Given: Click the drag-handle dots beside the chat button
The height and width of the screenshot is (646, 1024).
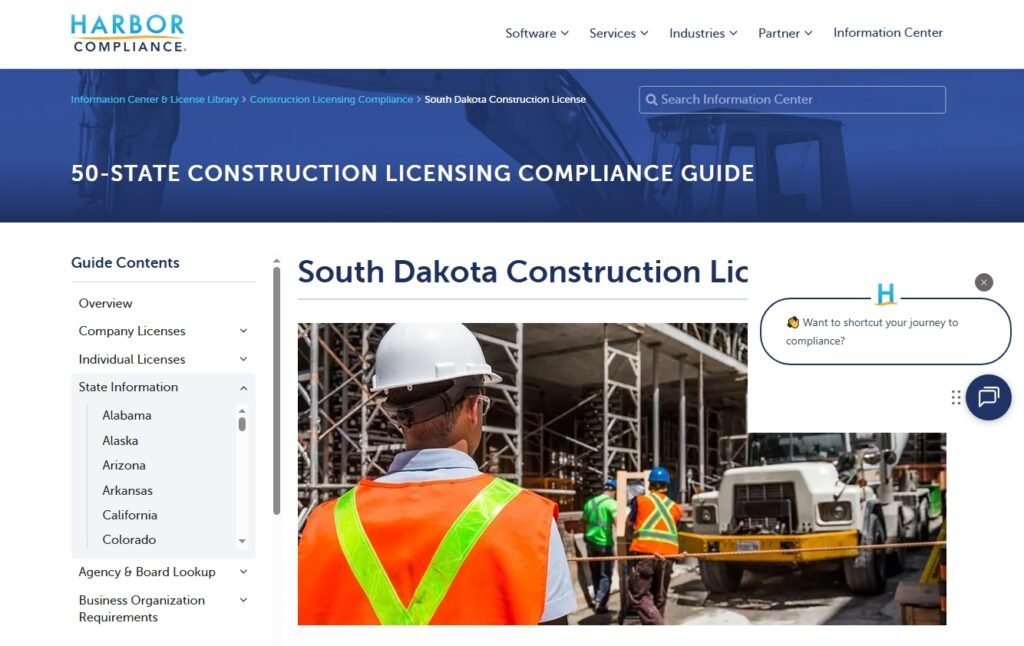Looking at the screenshot, I should click(x=955, y=397).
